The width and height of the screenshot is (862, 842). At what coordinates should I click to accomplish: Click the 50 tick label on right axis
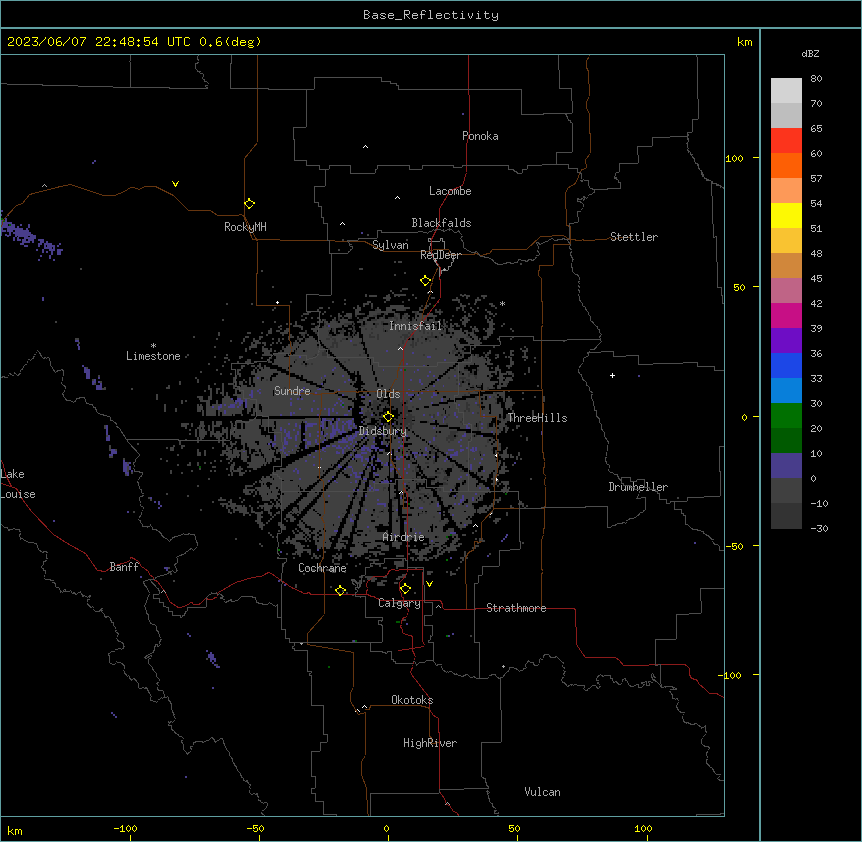click(x=739, y=287)
